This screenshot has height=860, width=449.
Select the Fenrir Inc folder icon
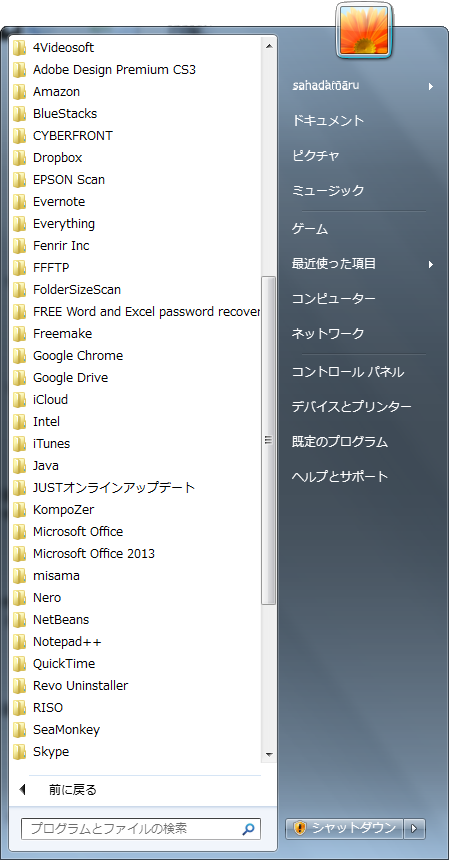[19, 246]
